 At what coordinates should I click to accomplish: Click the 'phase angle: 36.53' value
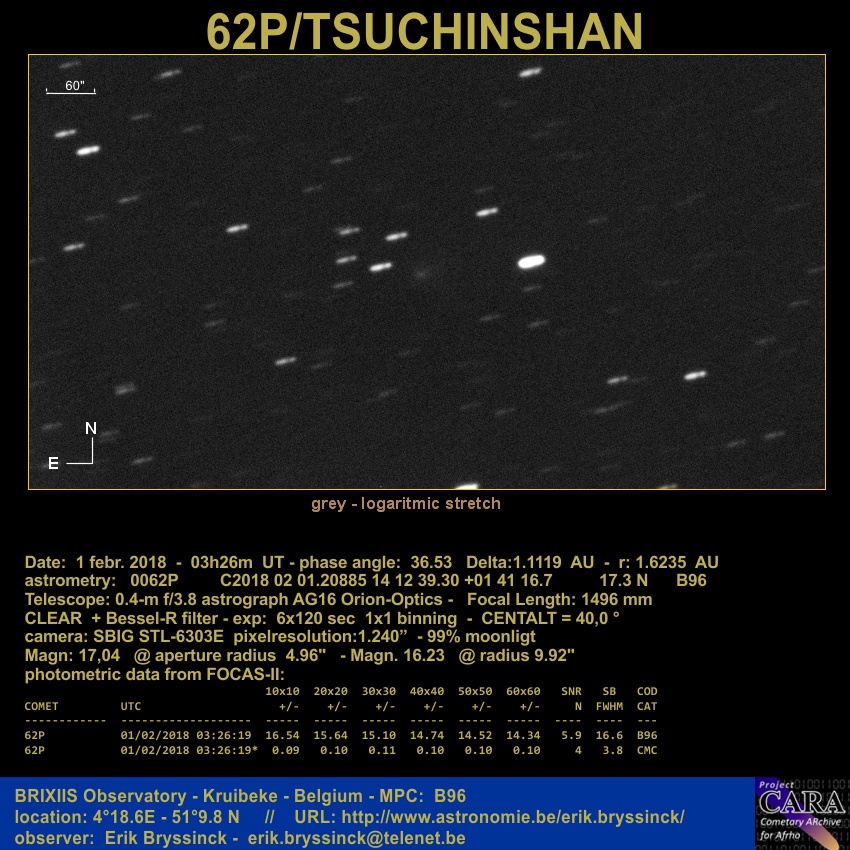pyautogui.click(x=375, y=562)
